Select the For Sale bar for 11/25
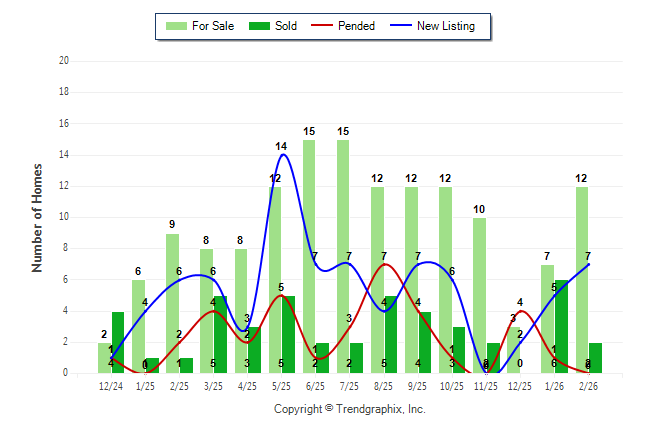This screenshot has width=646, height=434. [479, 295]
